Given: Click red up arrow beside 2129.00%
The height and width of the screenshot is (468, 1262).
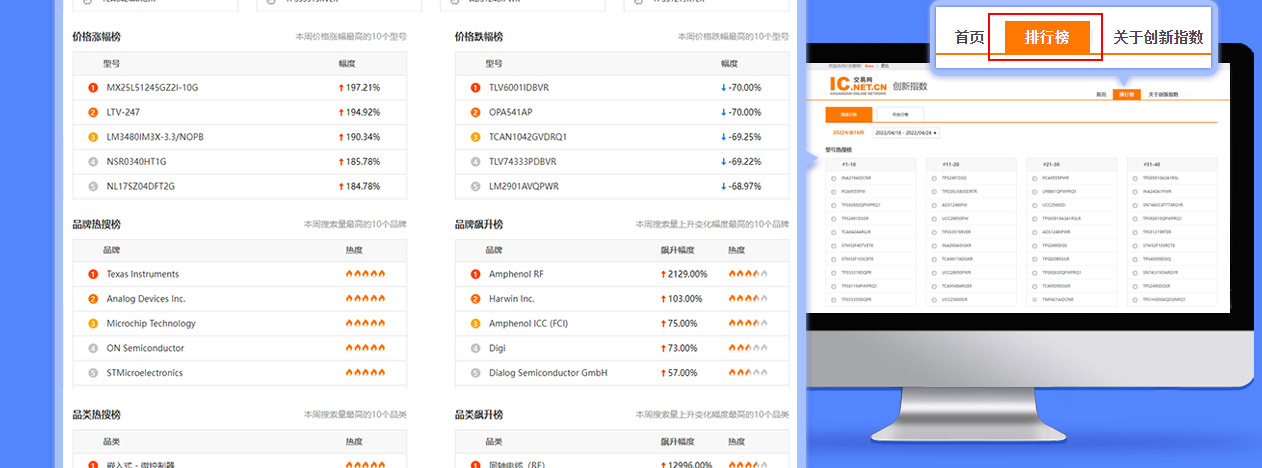Looking at the screenshot, I should (x=663, y=274).
